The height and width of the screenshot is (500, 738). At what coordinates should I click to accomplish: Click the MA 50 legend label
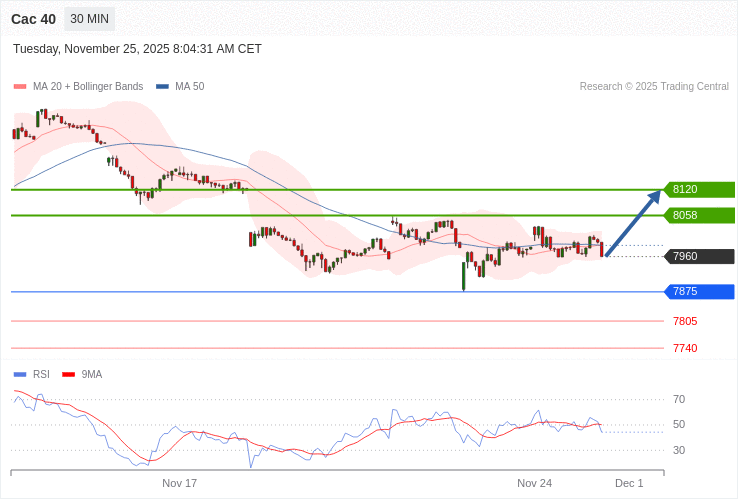(190, 87)
